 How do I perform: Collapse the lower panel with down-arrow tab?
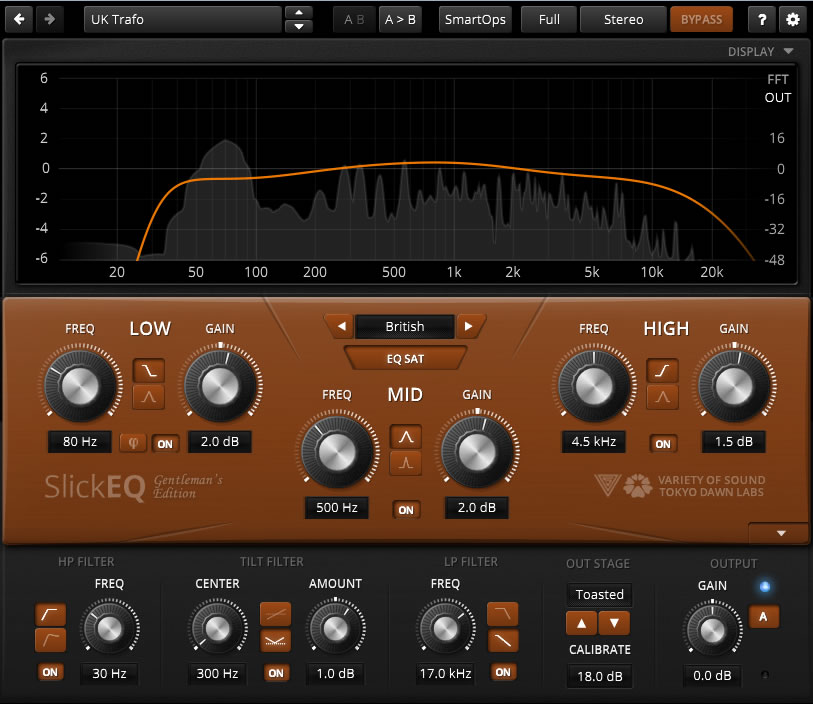pyautogui.click(x=780, y=533)
